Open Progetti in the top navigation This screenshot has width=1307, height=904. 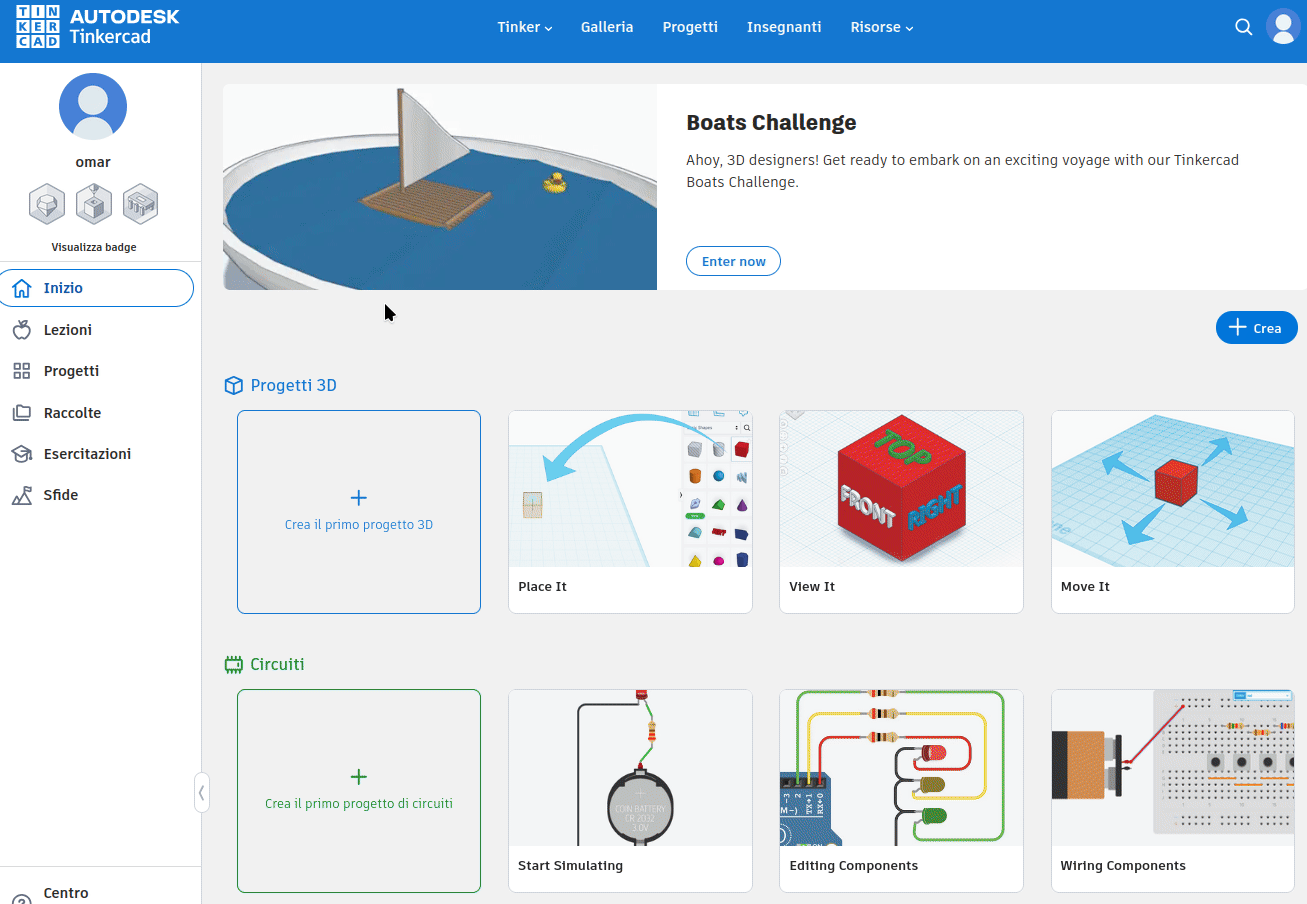[x=690, y=27]
